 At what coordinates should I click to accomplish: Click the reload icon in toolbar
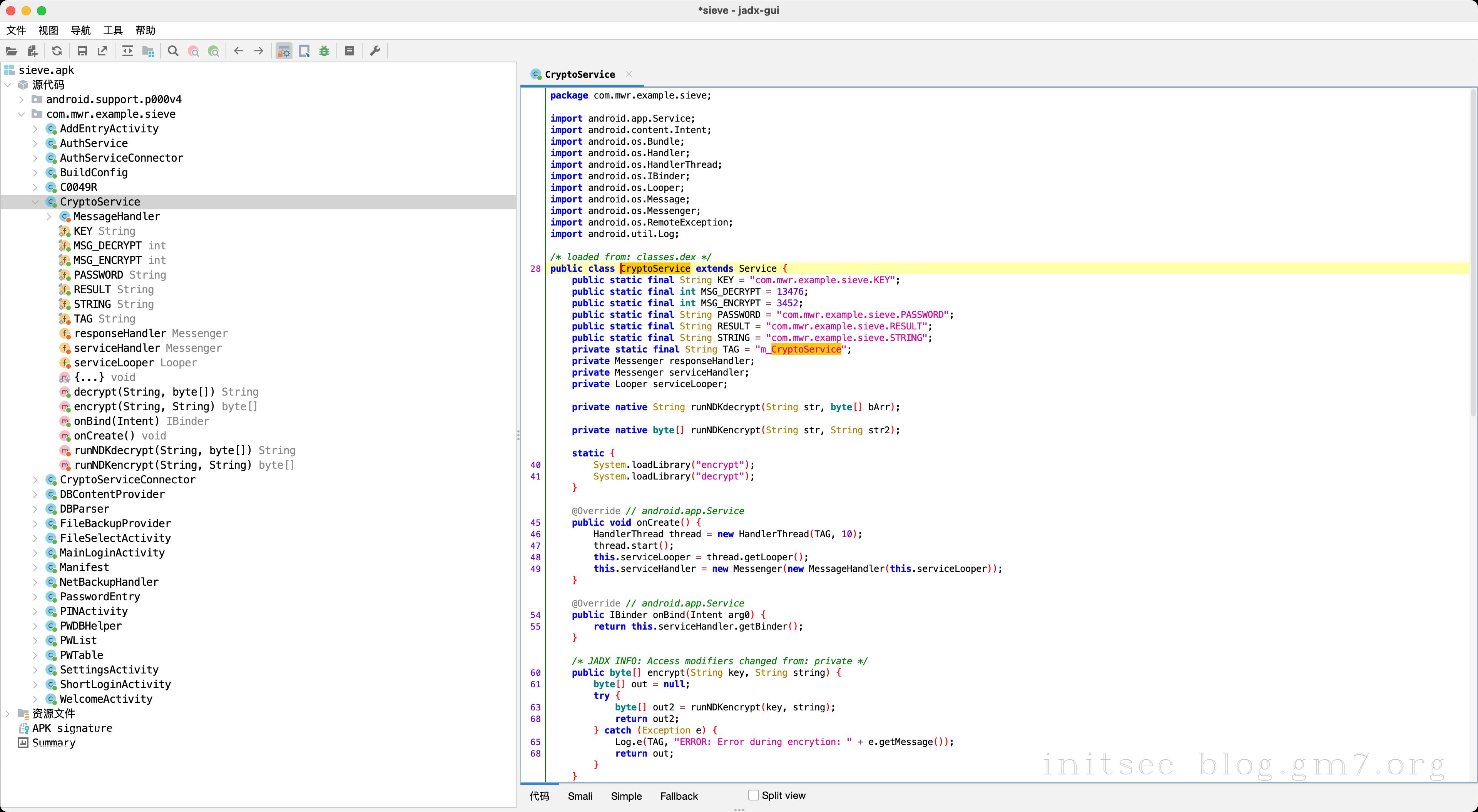click(57, 51)
